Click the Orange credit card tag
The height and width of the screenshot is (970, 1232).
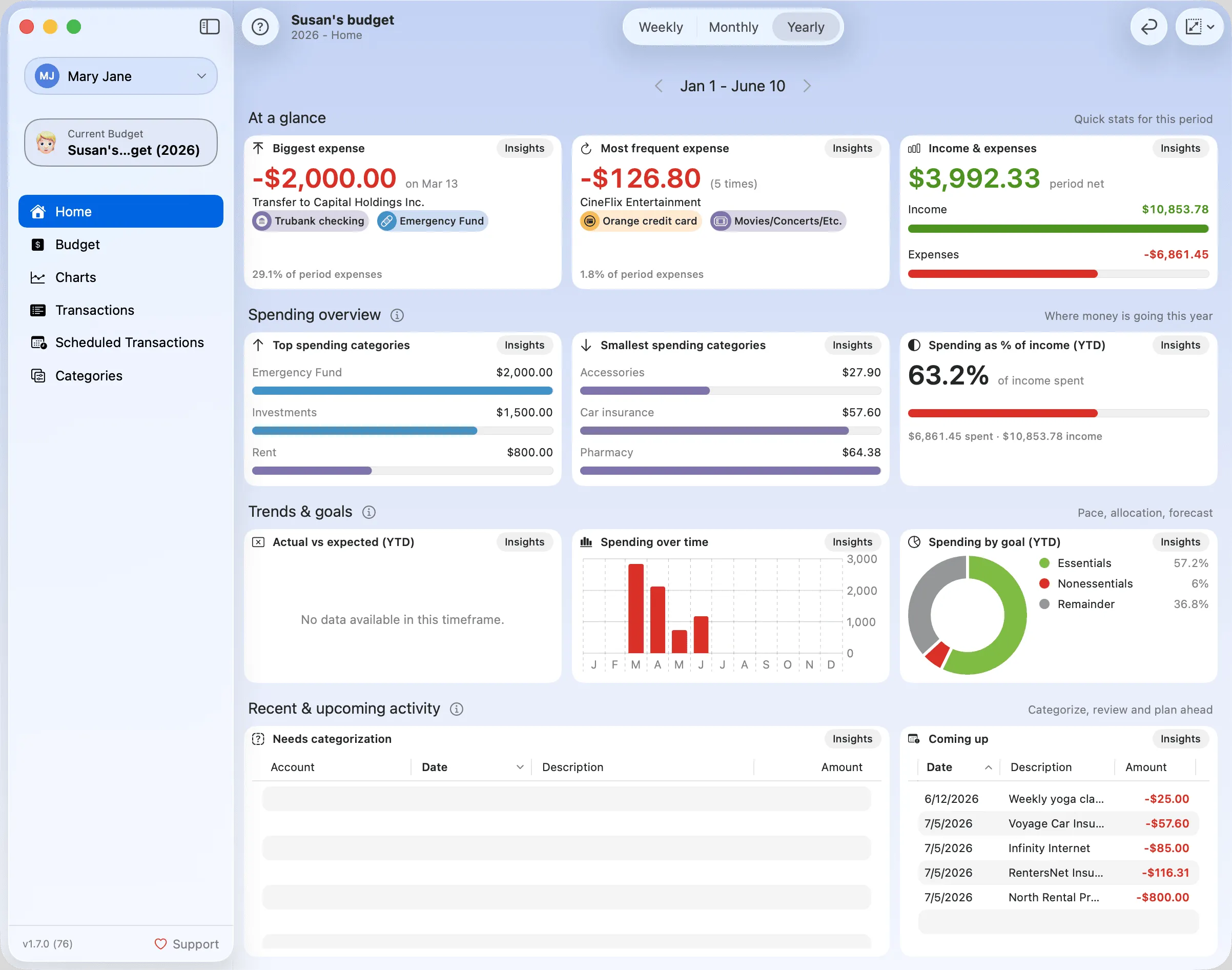(641, 221)
